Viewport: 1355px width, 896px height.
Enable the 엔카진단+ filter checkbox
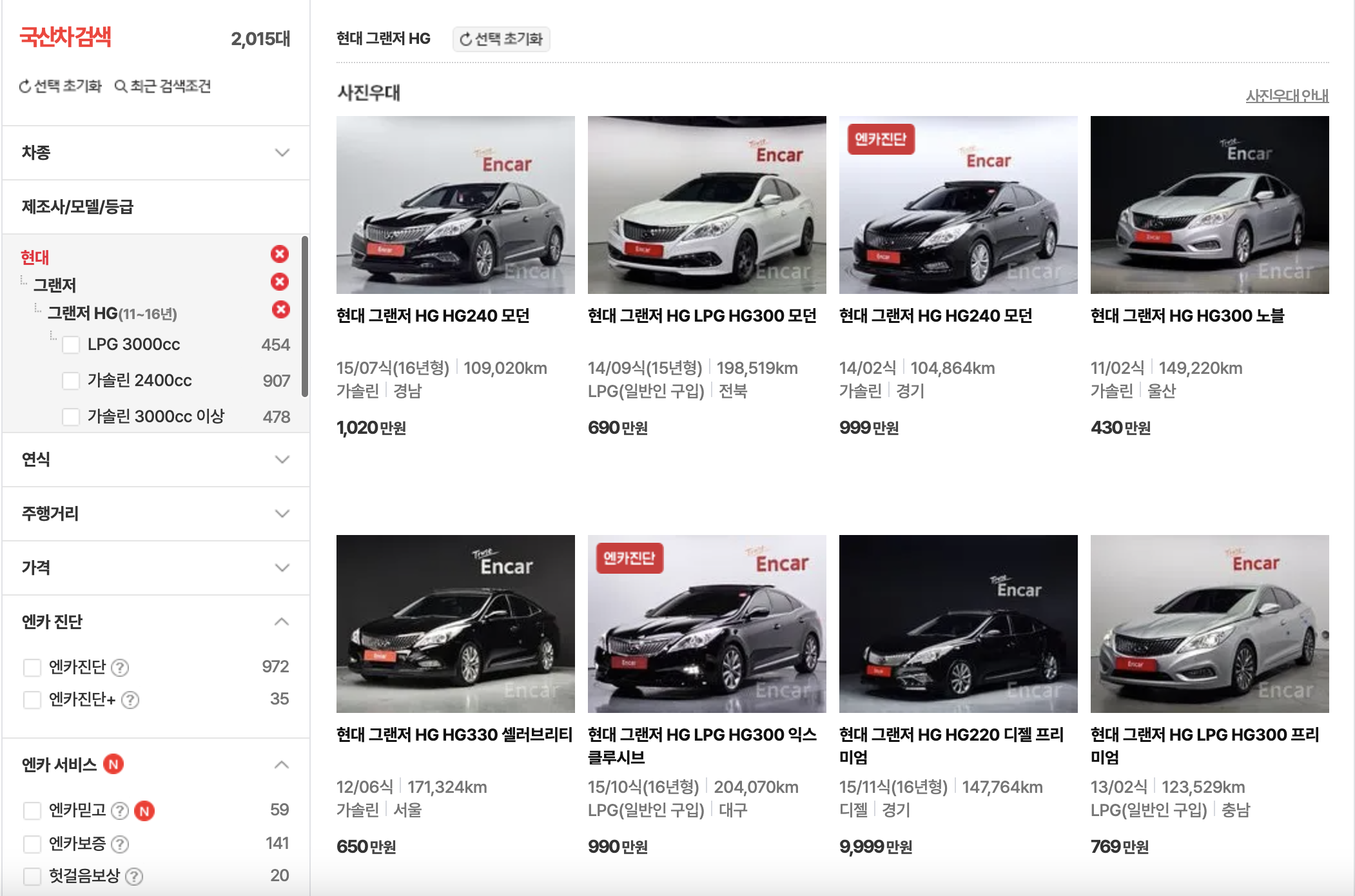(x=32, y=700)
